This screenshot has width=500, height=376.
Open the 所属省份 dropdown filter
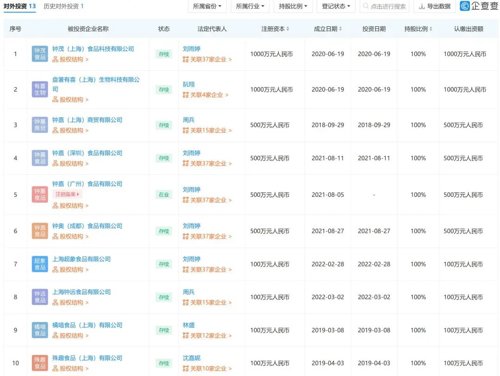point(207,6)
